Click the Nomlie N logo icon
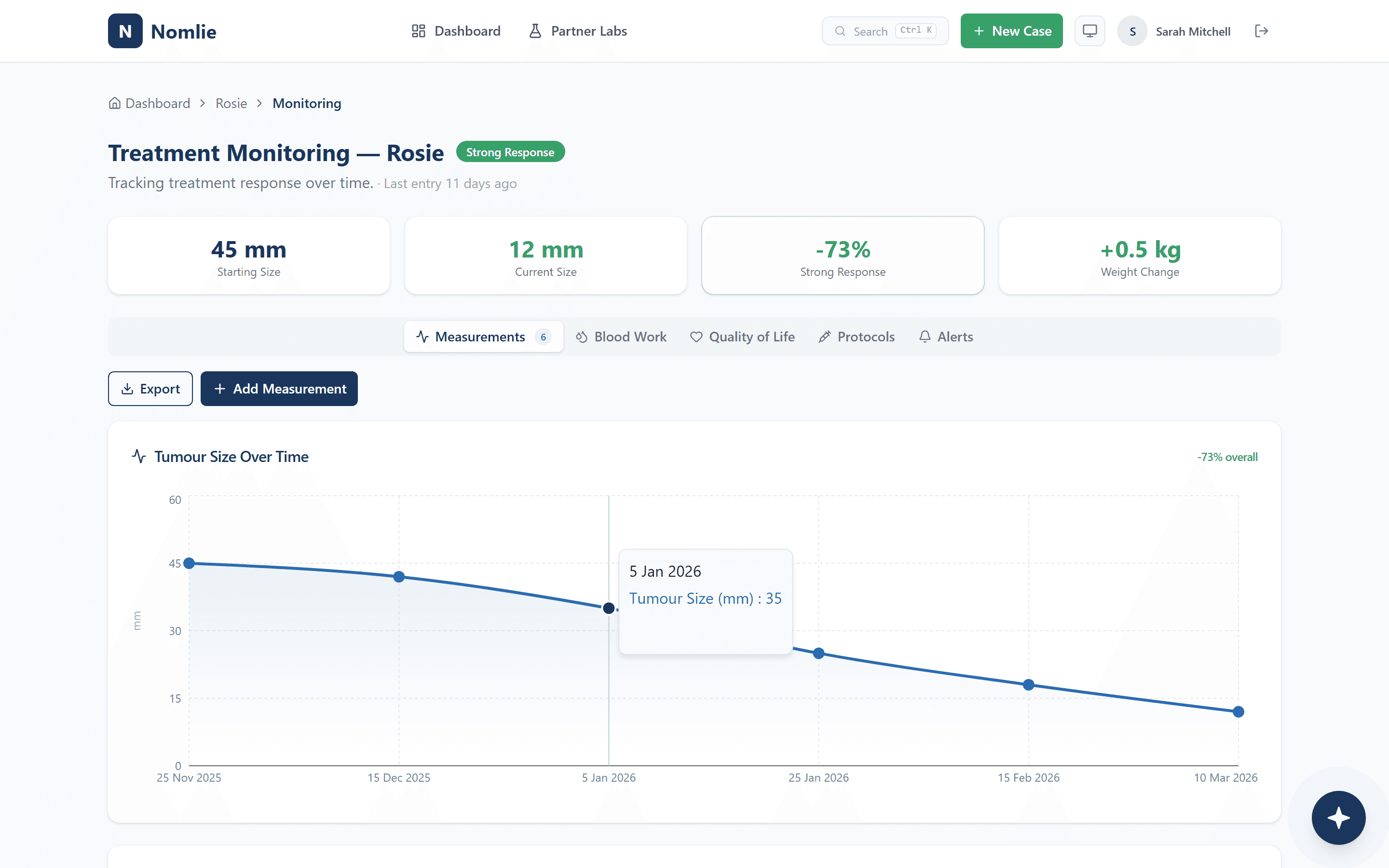1389x868 pixels. (x=125, y=31)
